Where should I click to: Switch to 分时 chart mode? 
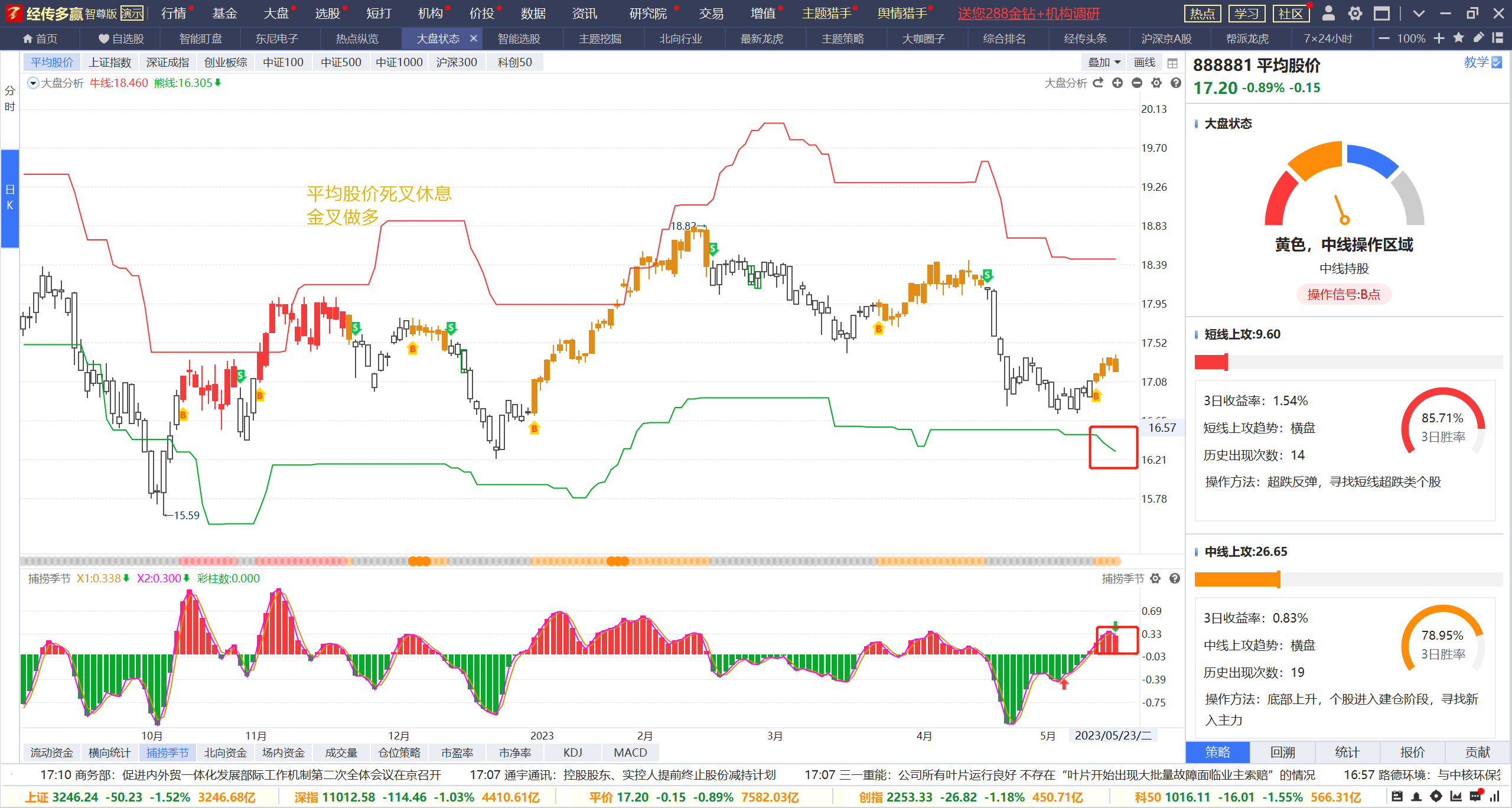(x=9, y=99)
